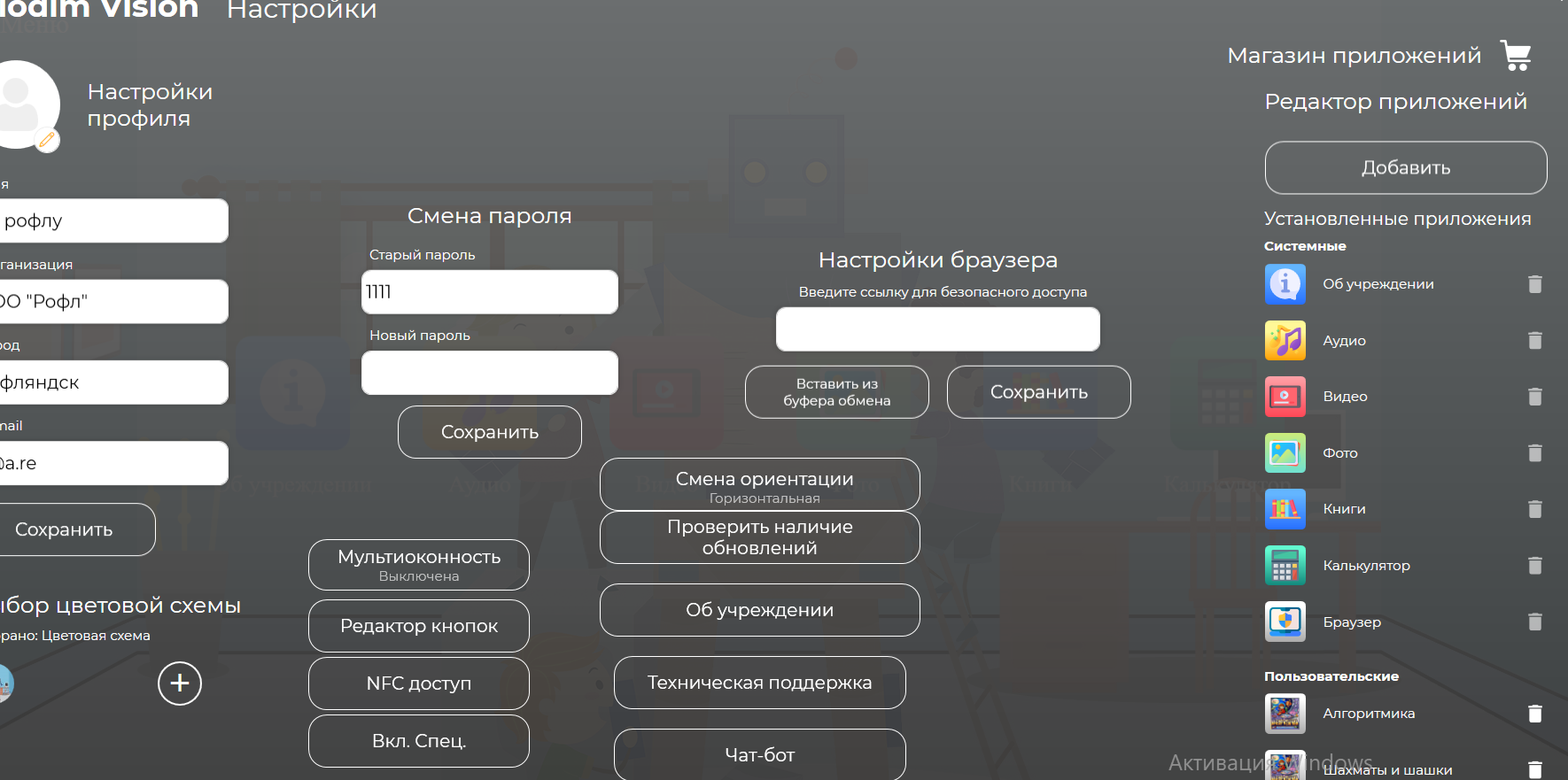Click the Калькулятор label in installed apps
The height and width of the screenshot is (780, 1568).
point(1366,566)
